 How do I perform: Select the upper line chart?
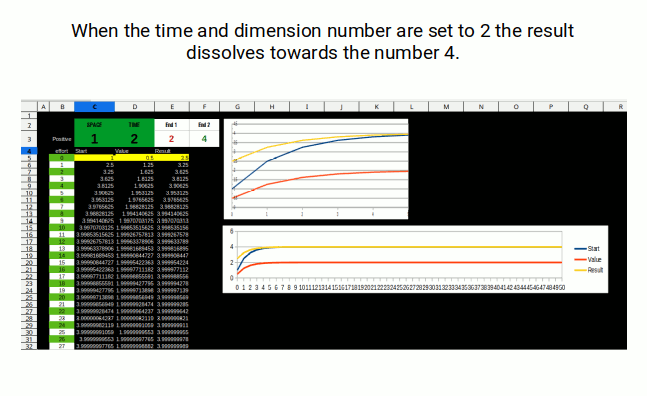316,169
